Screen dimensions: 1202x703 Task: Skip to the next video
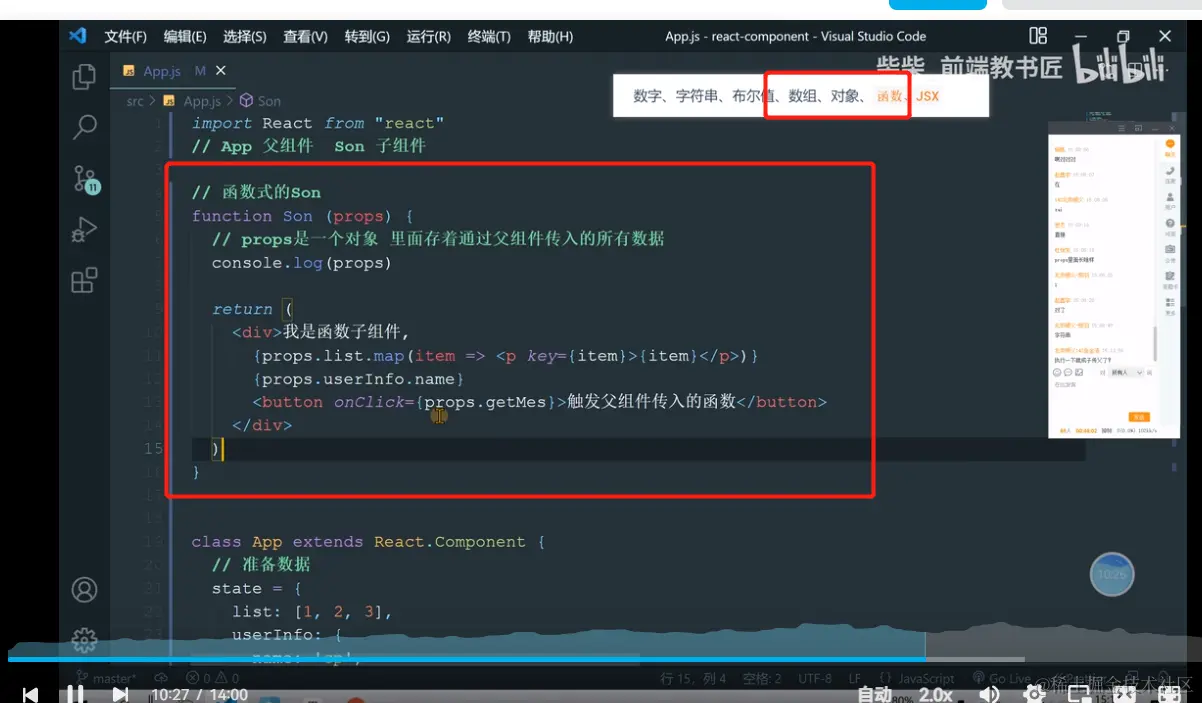(120, 694)
